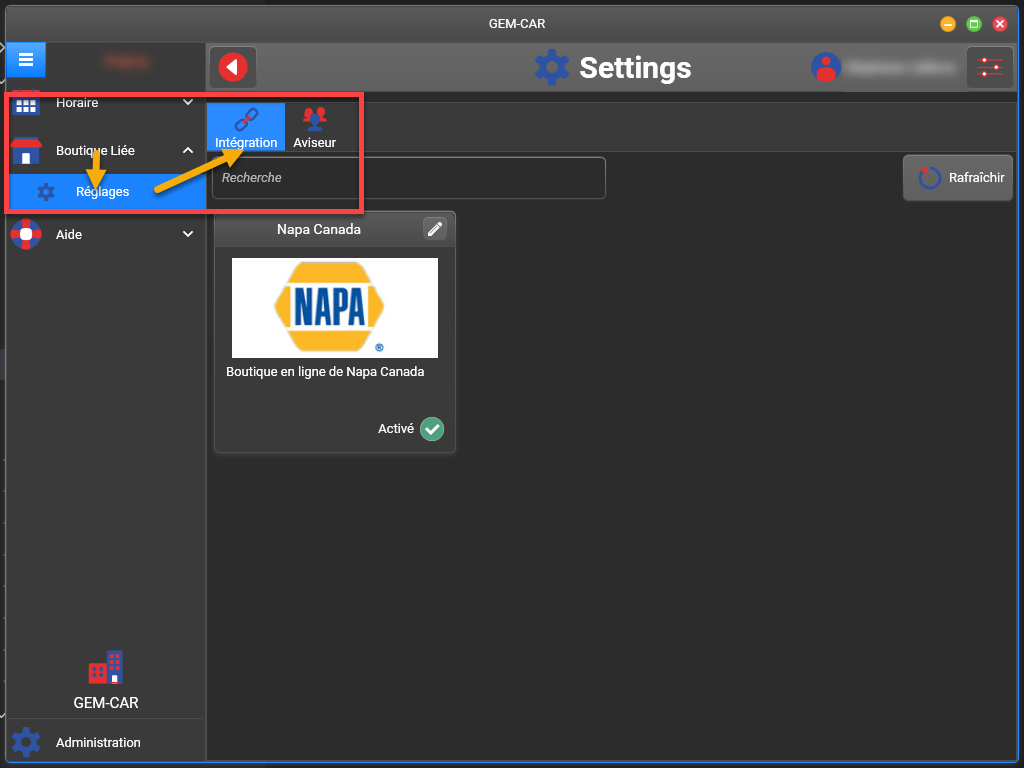Viewport: 1024px width, 768px height.
Task: Click the NAPA logo thumbnail
Action: 335,308
